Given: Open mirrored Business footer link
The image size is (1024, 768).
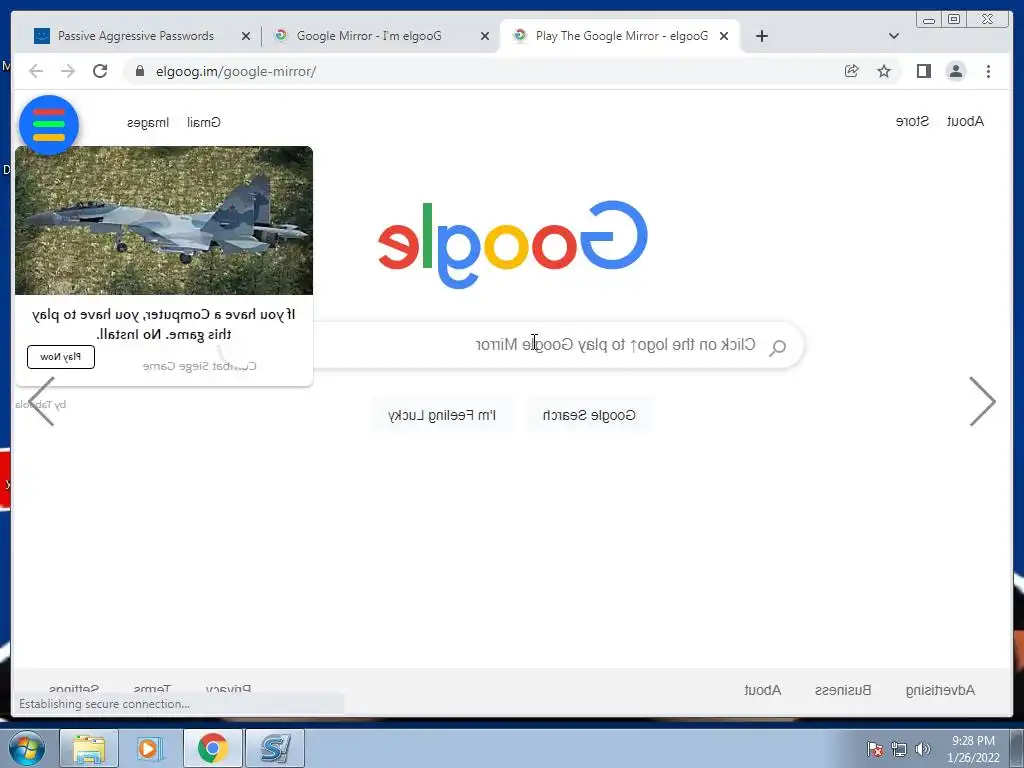Looking at the screenshot, I should (x=842, y=690).
